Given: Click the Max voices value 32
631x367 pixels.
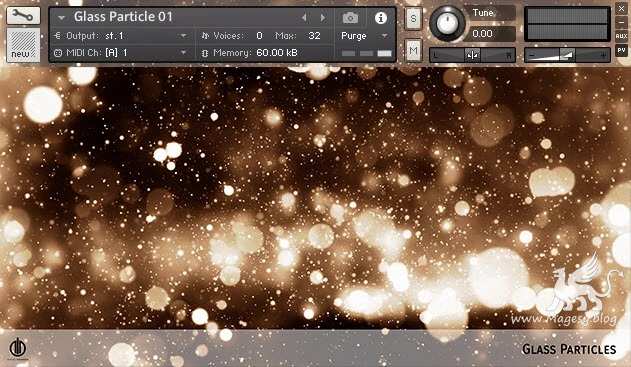Looking at the screenshot, I should pos(314,36).
